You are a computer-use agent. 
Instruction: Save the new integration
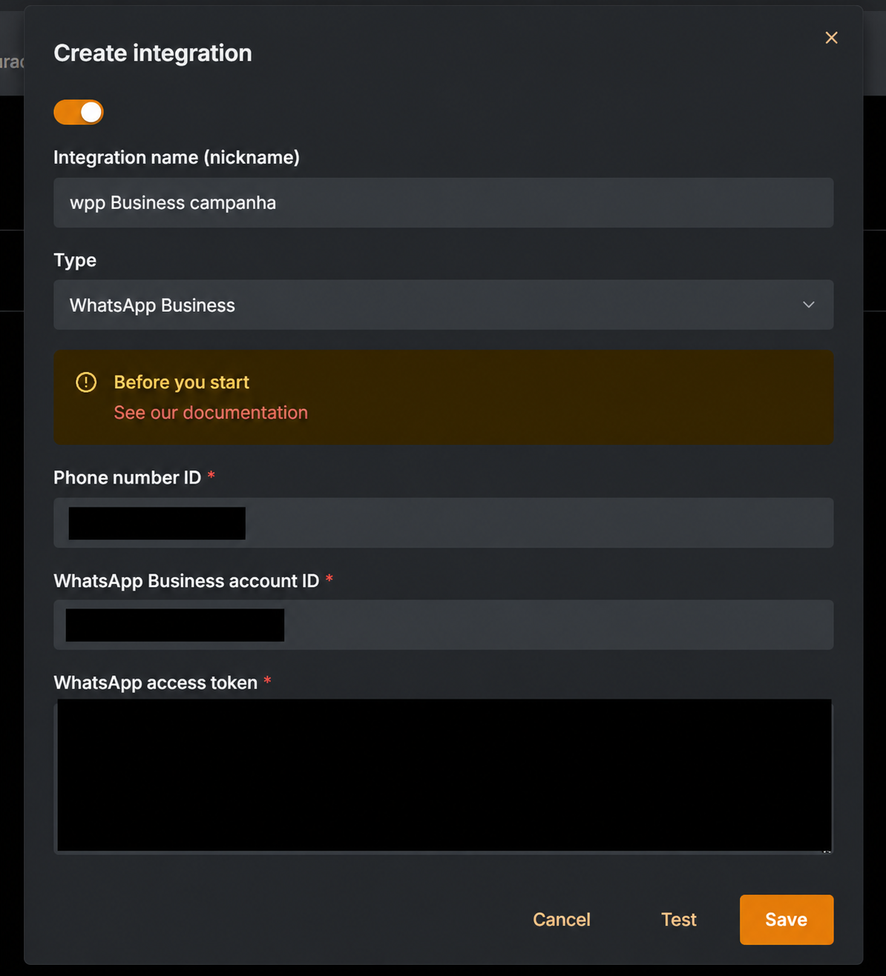click(x=786, y=920)
